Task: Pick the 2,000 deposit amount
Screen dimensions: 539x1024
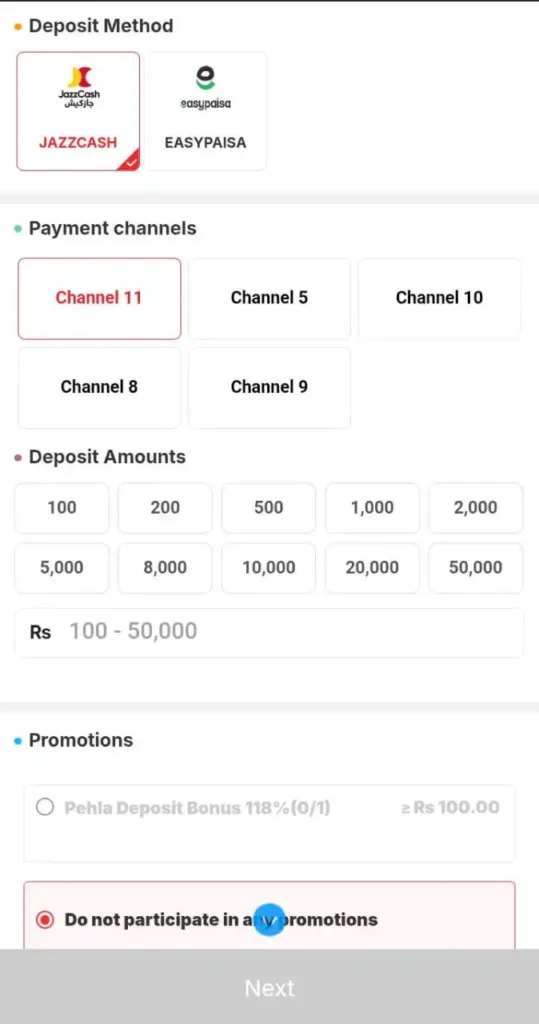Action: pos(476,508)
